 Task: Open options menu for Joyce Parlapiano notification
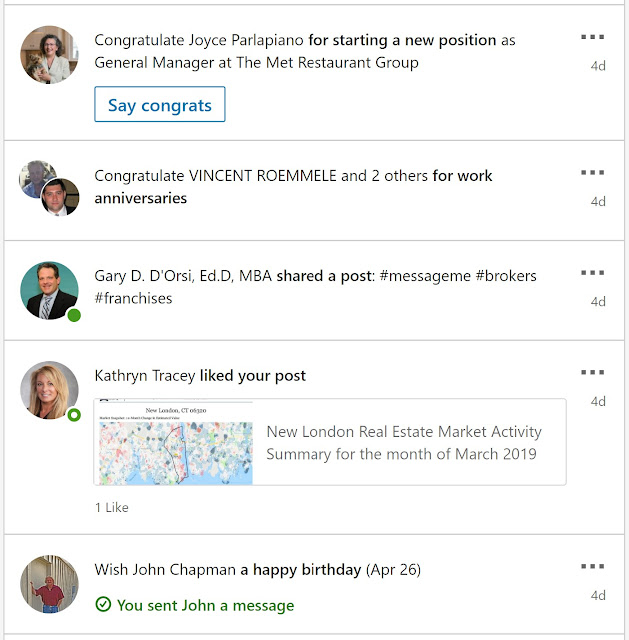tap(592, 37)
